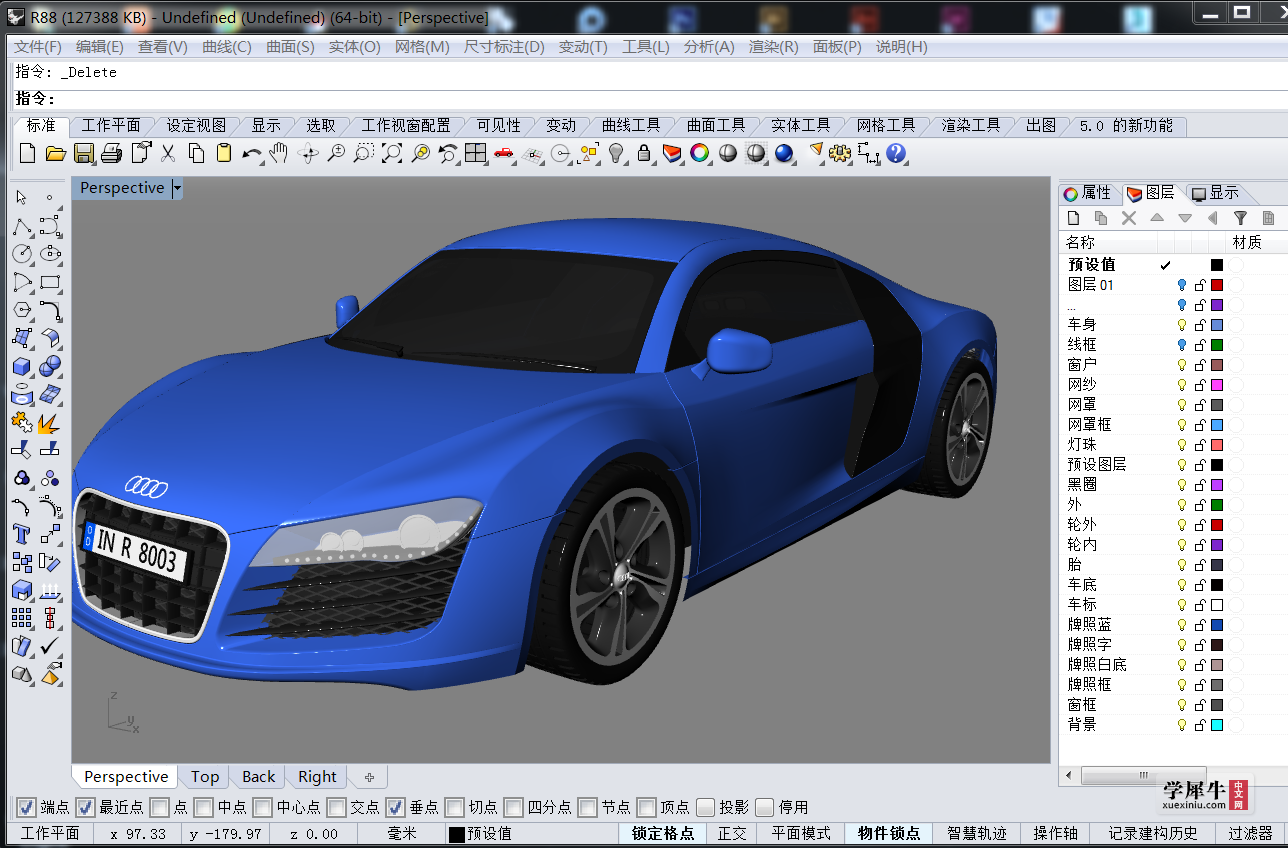Viewport: 1288px width, 848px height.
Task: Select the Circle tool in left sidebar
Action: click(x=22, y=254)
